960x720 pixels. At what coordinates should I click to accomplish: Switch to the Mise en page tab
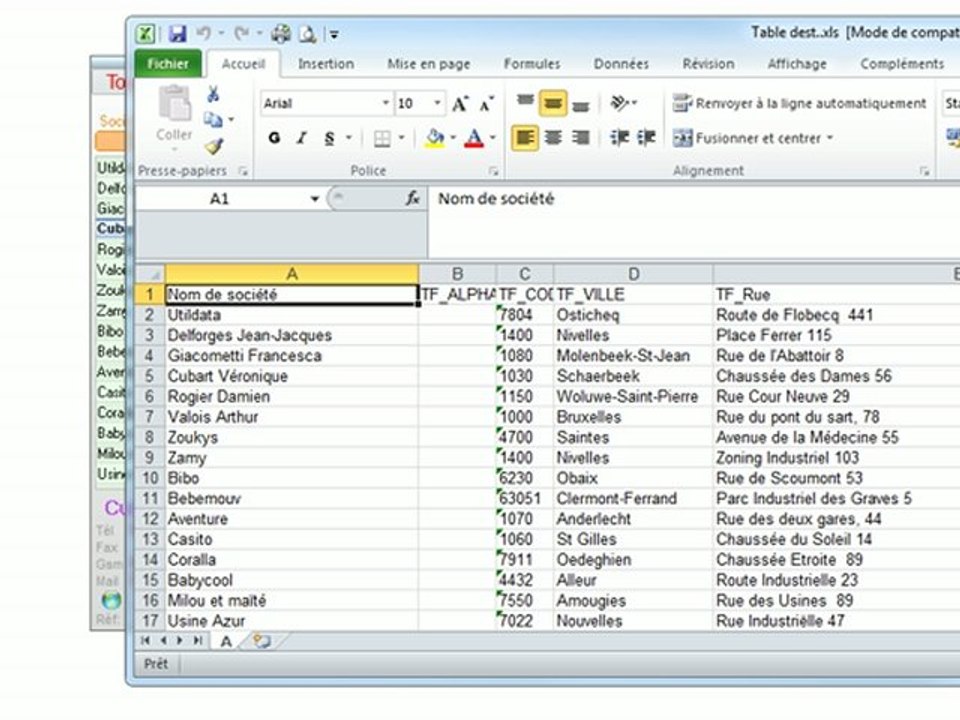(x=429, y=64)
